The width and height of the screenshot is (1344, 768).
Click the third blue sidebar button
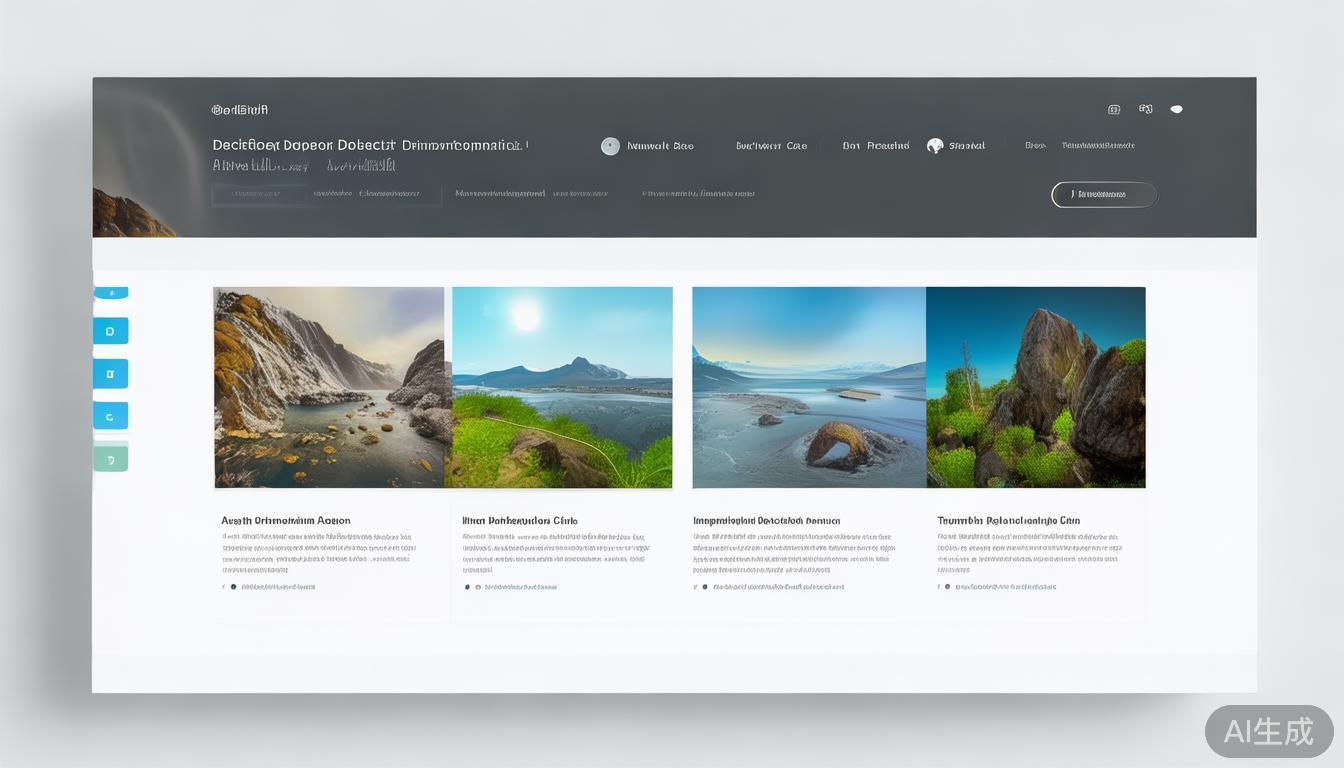point(110,374)
